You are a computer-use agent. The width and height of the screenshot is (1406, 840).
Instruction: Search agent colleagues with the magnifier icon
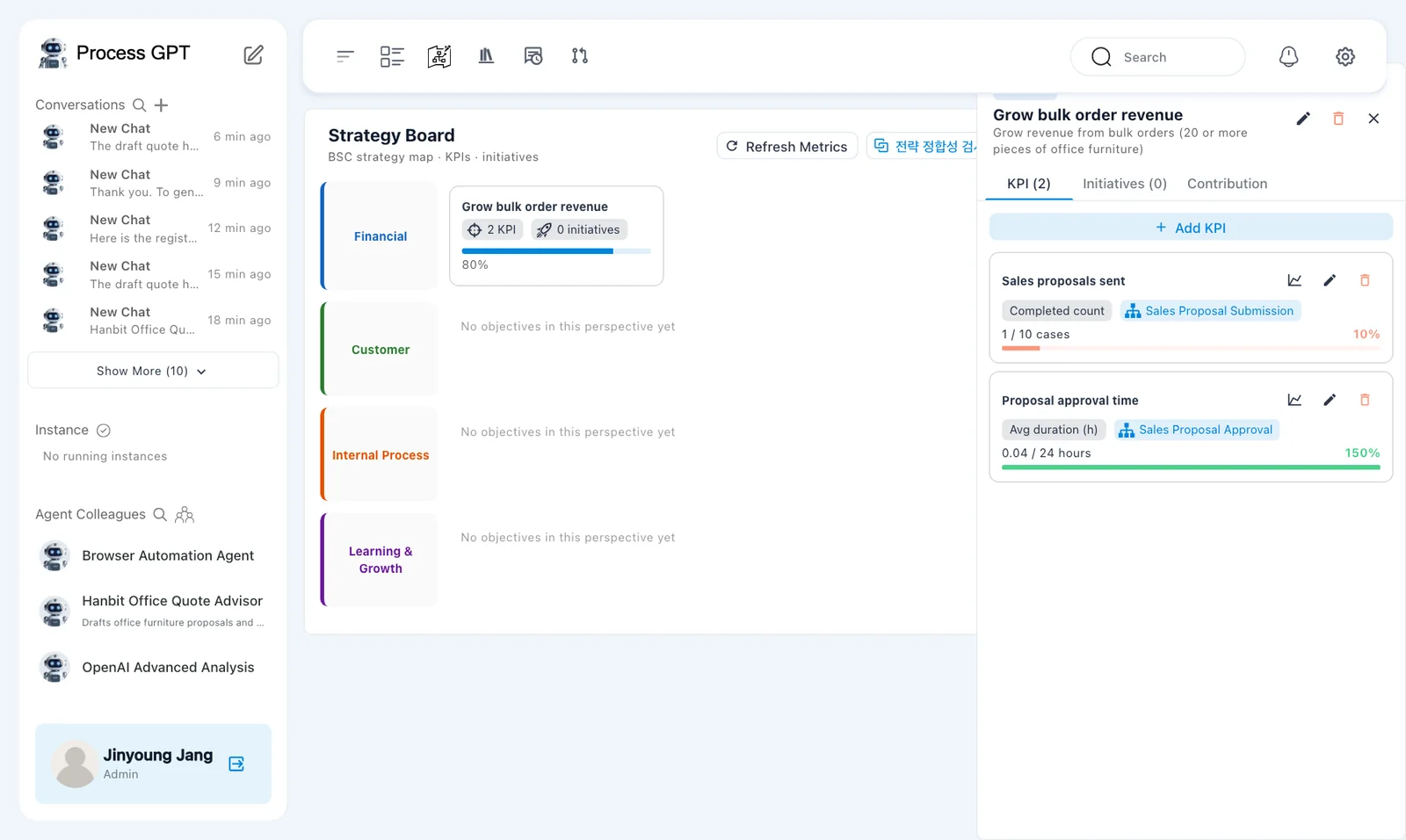pos(160,515)
